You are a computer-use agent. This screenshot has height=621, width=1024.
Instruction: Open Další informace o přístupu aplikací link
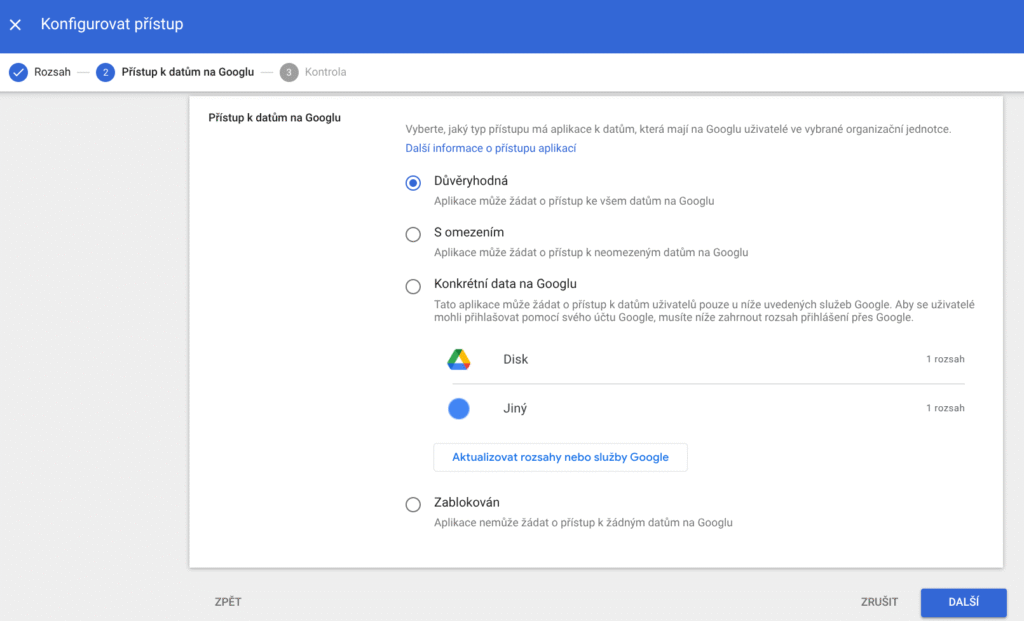490,148
